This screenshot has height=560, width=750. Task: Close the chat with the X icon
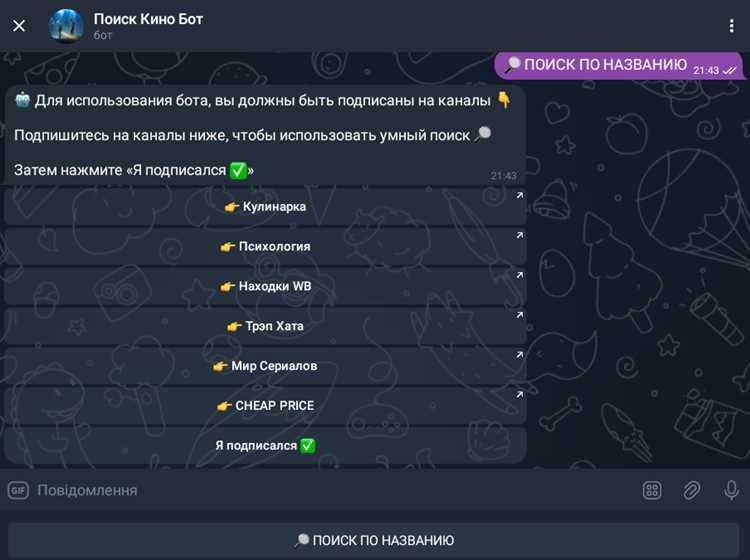tap(19, 25)
